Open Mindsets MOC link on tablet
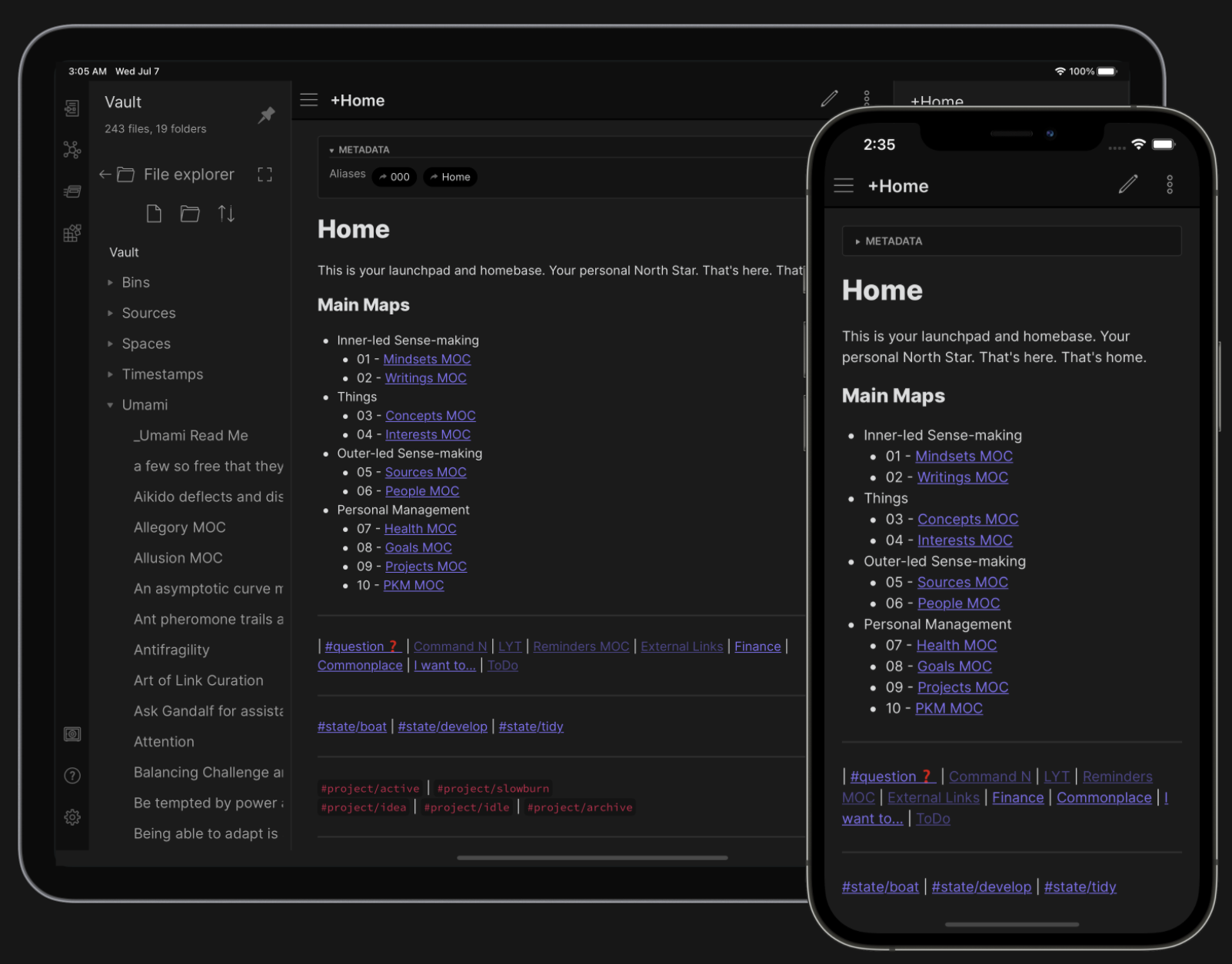The height and width of the screenshot is (964, 1232). [x=427, y=359]
